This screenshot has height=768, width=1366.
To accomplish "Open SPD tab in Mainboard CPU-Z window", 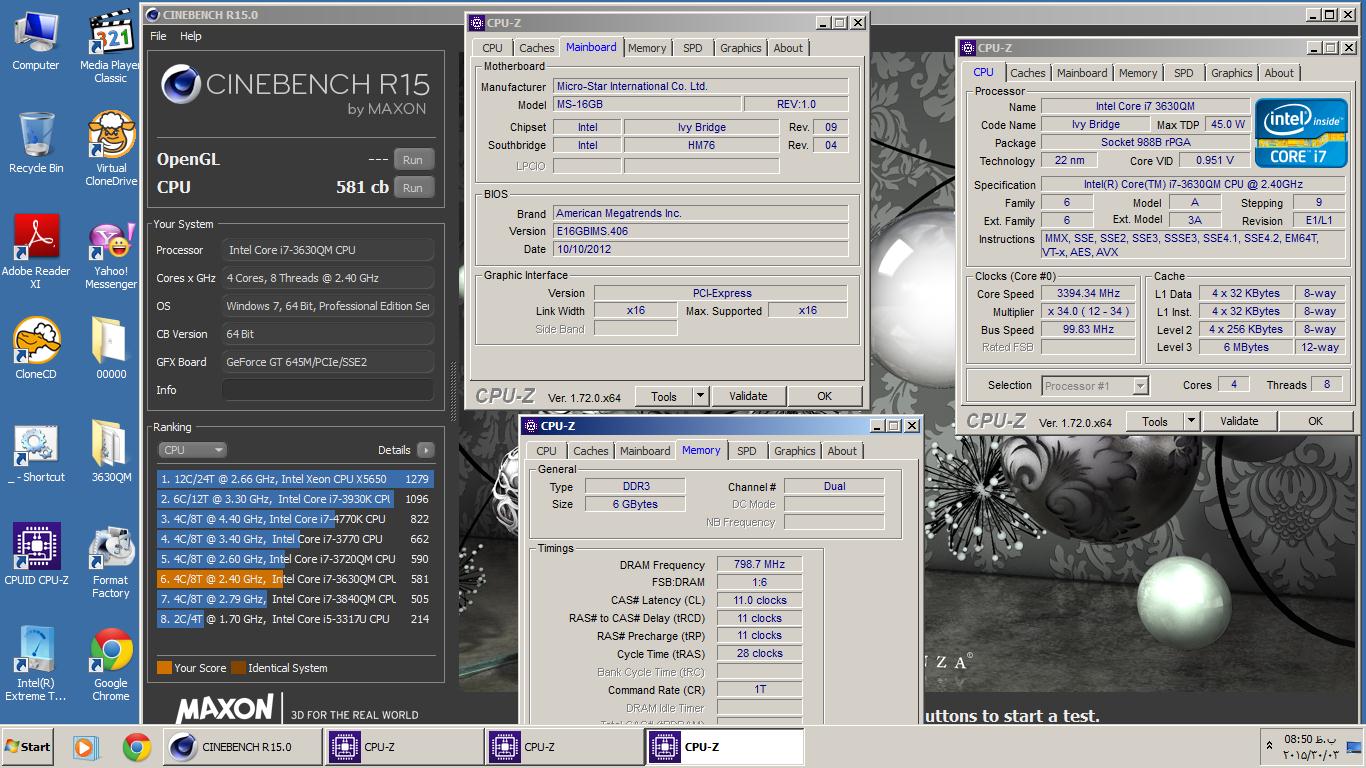I will coord(692,48).
